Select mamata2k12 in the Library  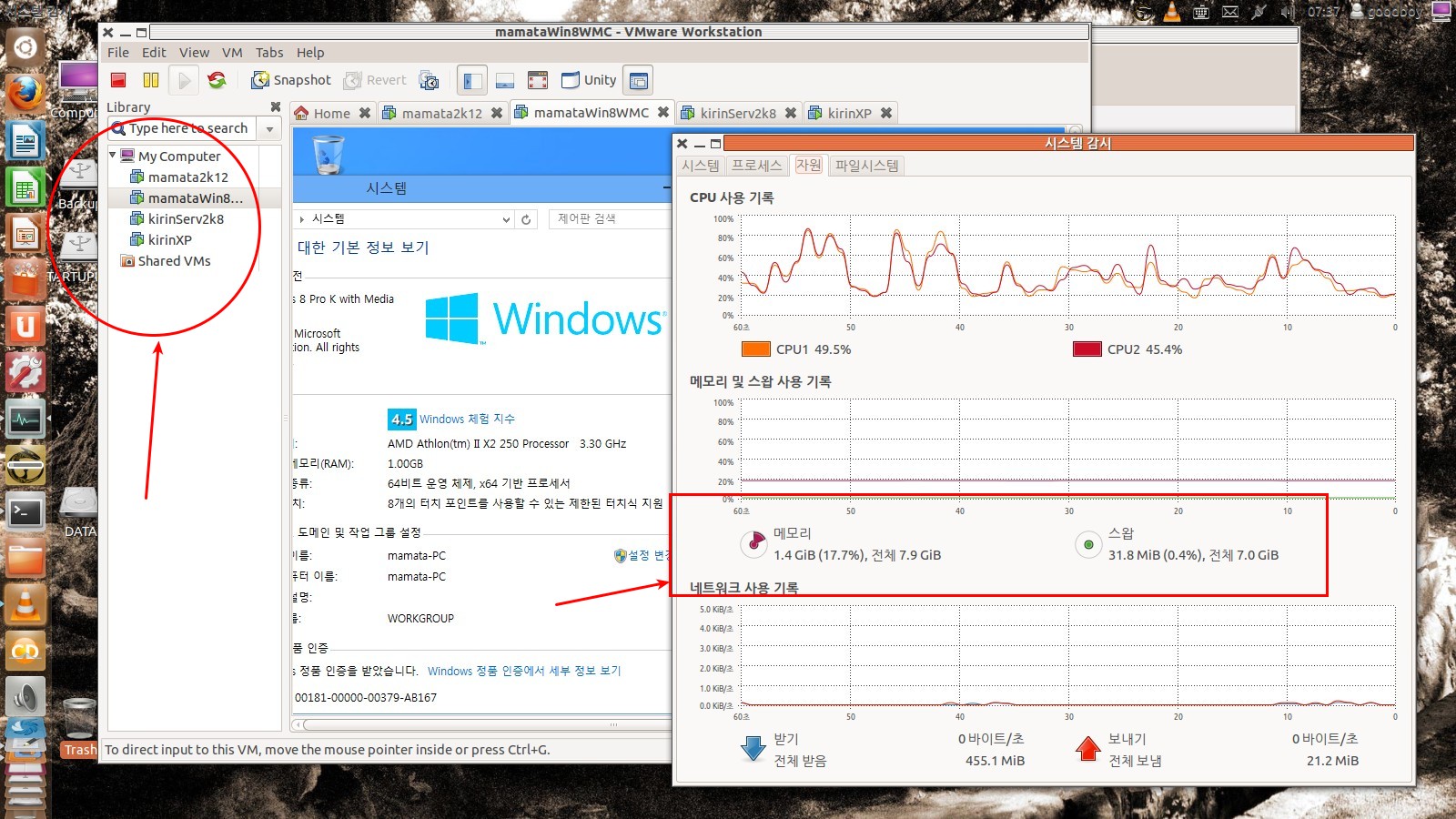click(187, 177)
